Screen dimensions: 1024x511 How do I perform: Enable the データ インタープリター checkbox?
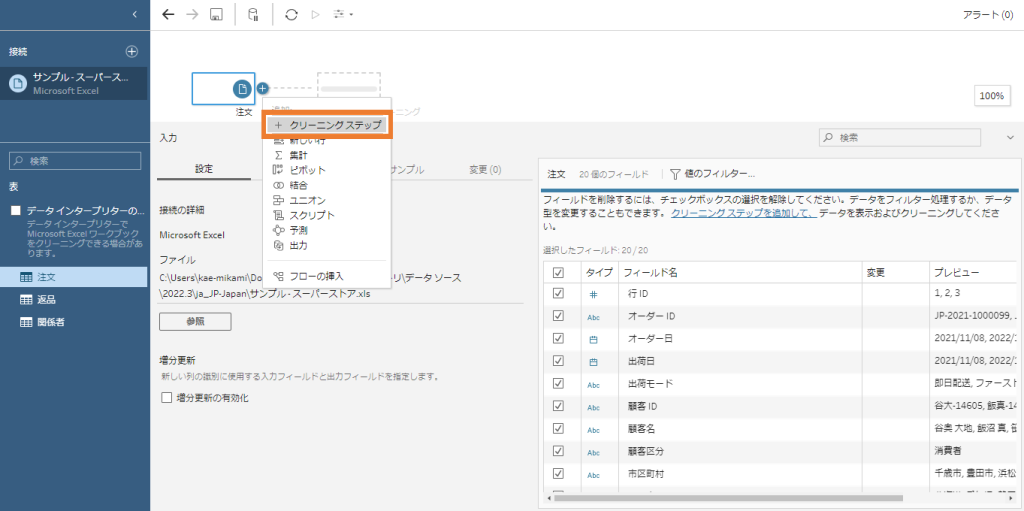point(16,211)
